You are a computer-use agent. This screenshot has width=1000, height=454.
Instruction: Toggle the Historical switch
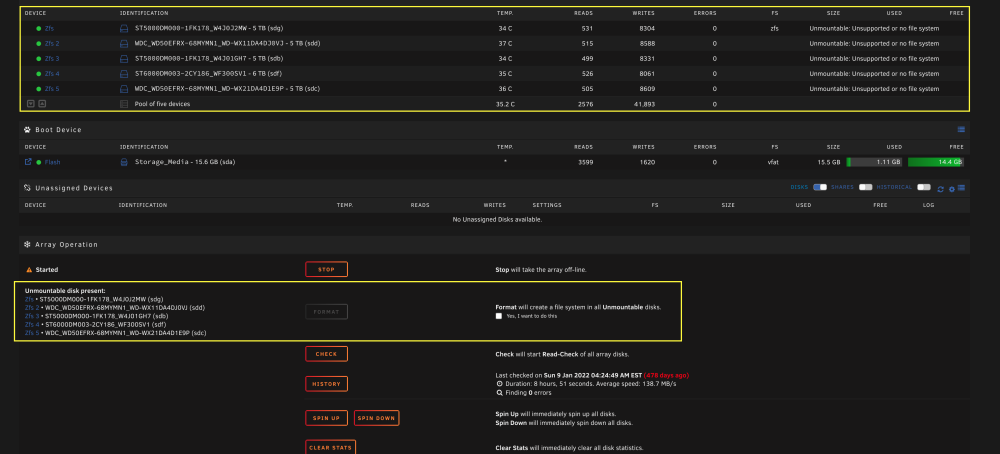click(923, 187)
